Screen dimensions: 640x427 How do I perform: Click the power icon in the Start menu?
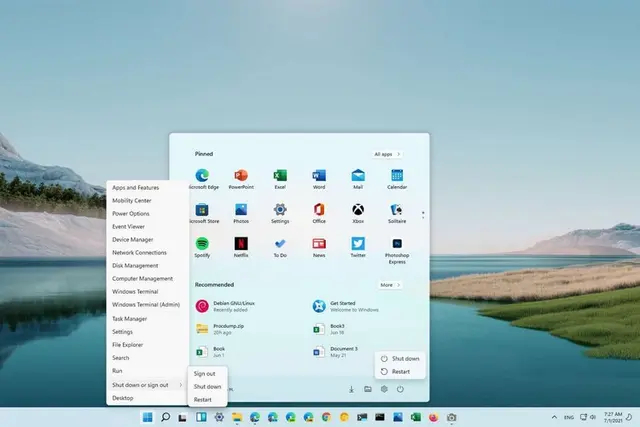(x=400, y=389)
